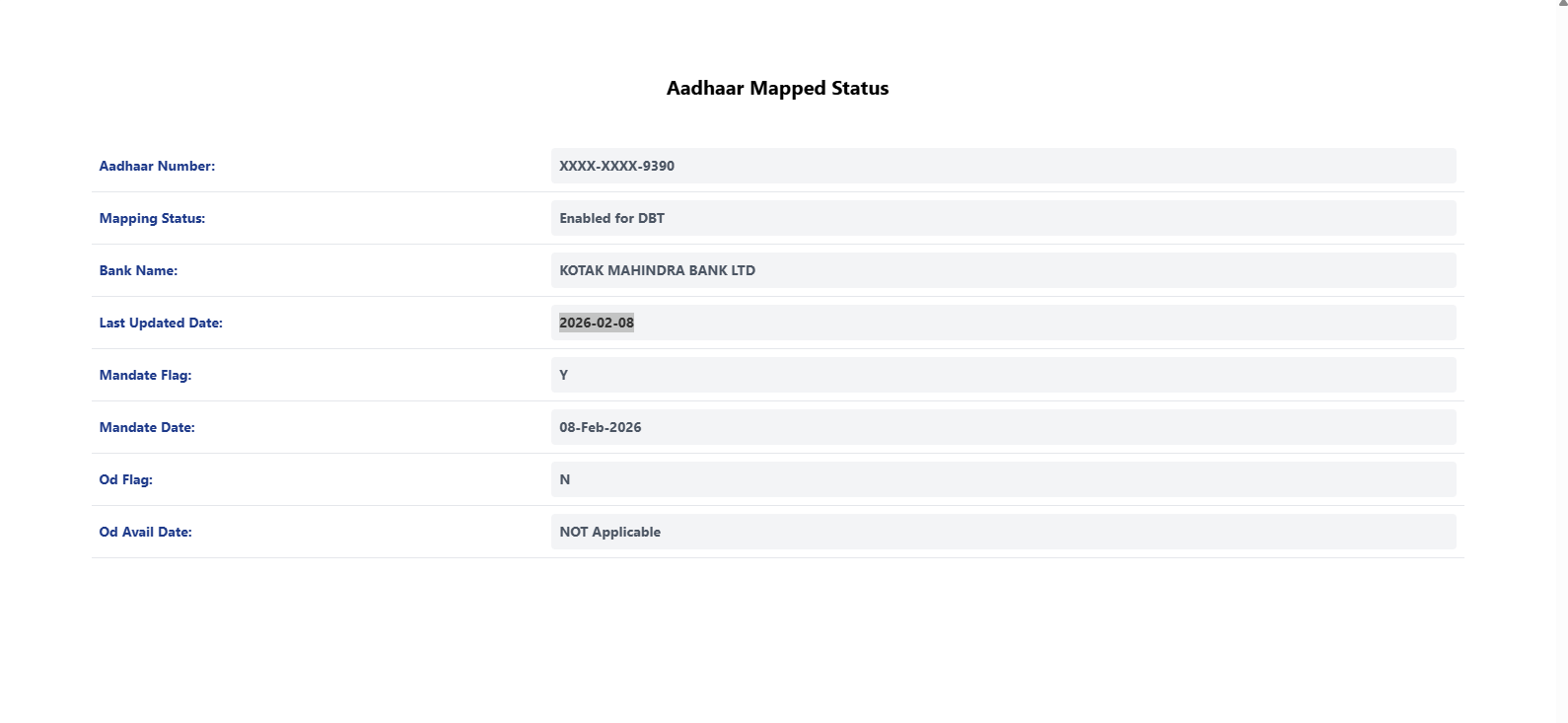The width and height of the screenshot is (1568, 723).
Task: Click the Od Avail Date field NOT Applicable
Action: tap(1003, 532)
